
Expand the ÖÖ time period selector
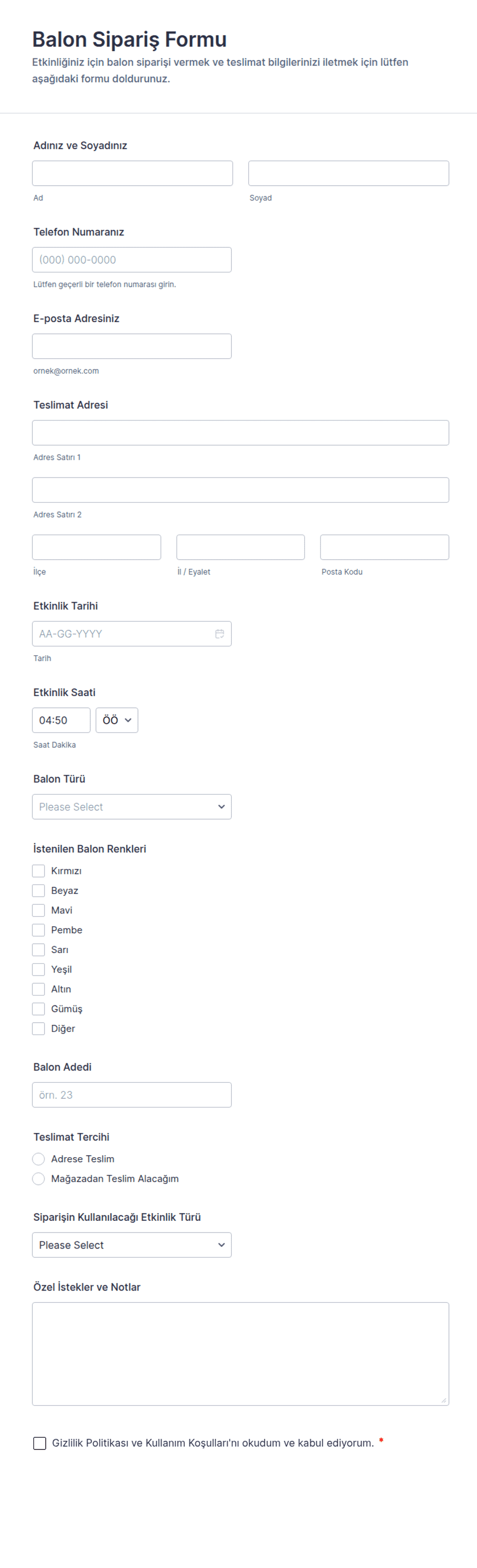click(117, 720)
